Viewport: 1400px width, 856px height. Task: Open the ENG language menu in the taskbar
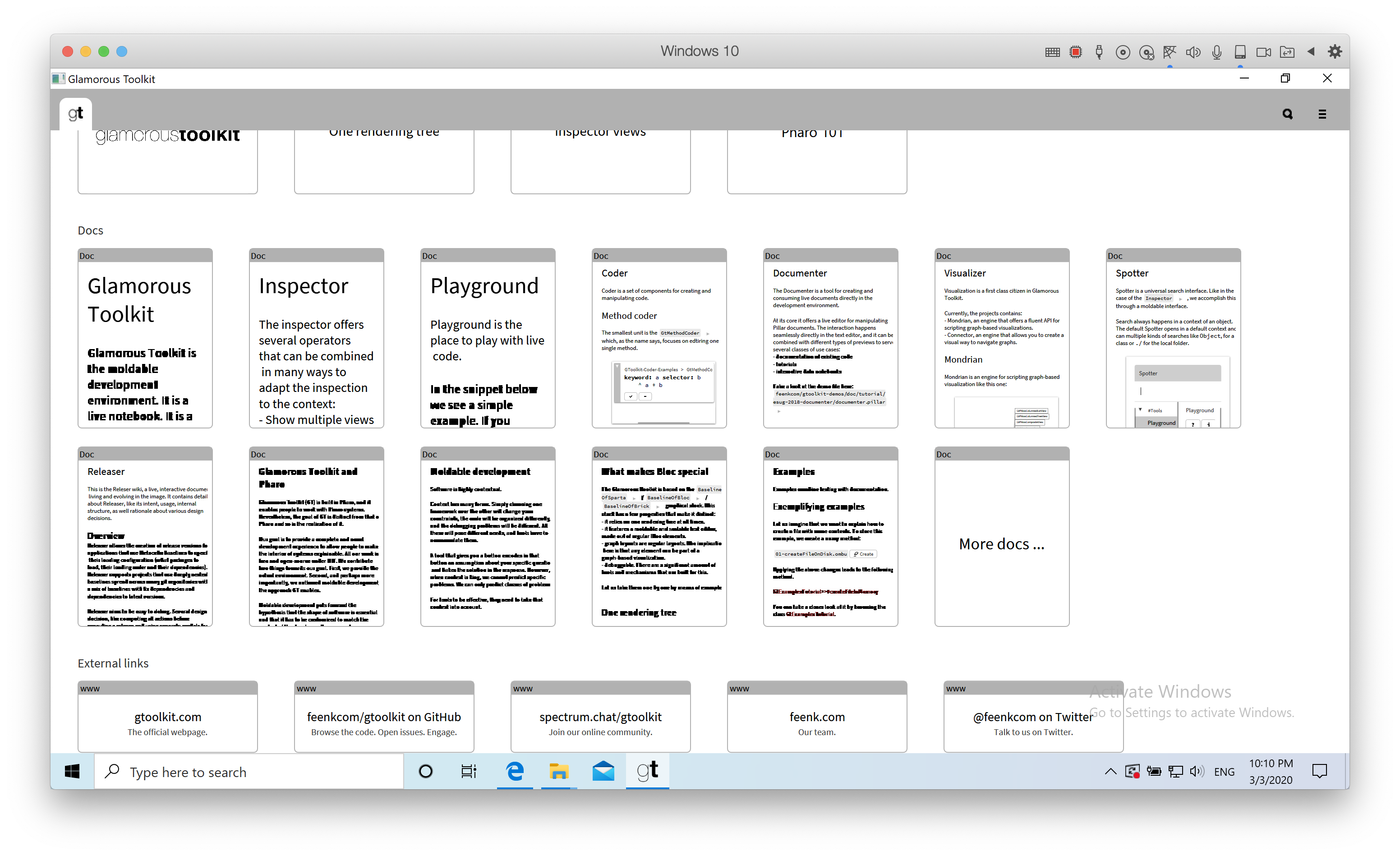coord(1225,771)
